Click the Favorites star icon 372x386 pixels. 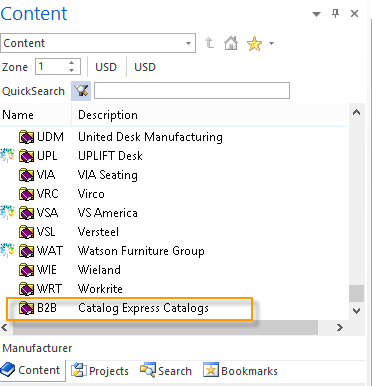click(254, 44)
